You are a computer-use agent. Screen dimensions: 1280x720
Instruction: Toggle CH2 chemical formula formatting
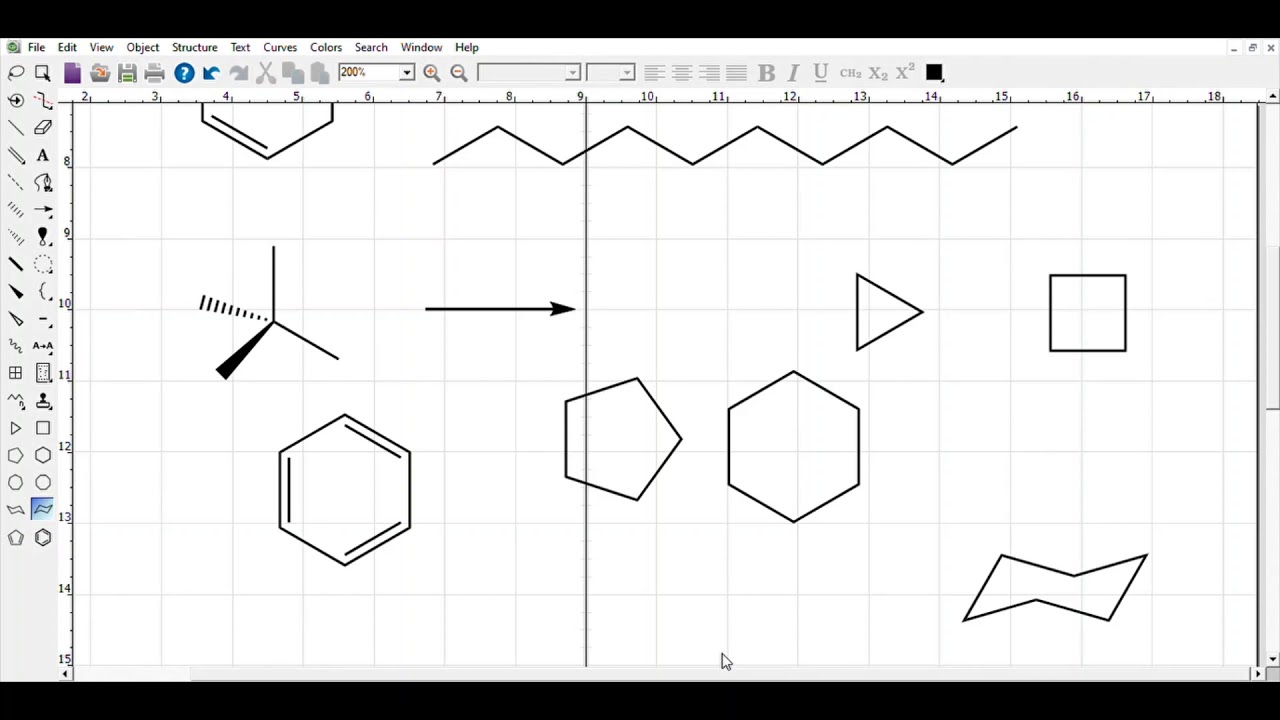[850, 73]
